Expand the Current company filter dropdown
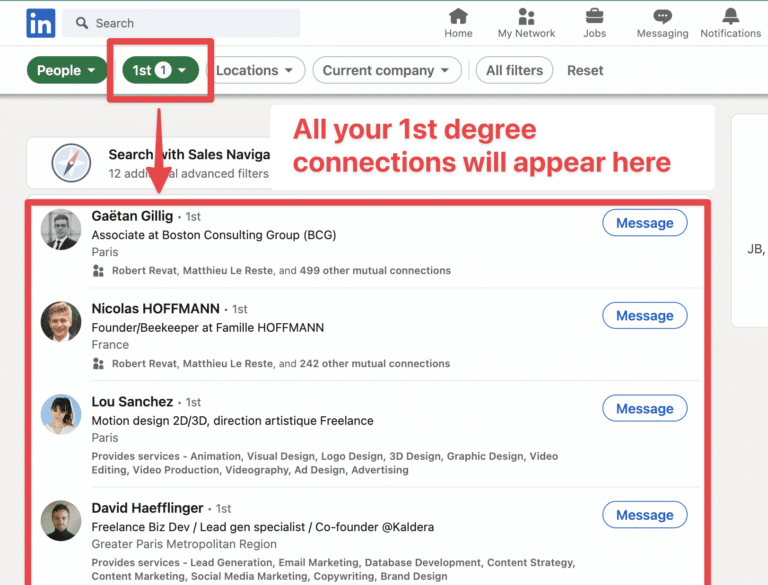Screen dimensions: 768x585 tap(387, 71)
